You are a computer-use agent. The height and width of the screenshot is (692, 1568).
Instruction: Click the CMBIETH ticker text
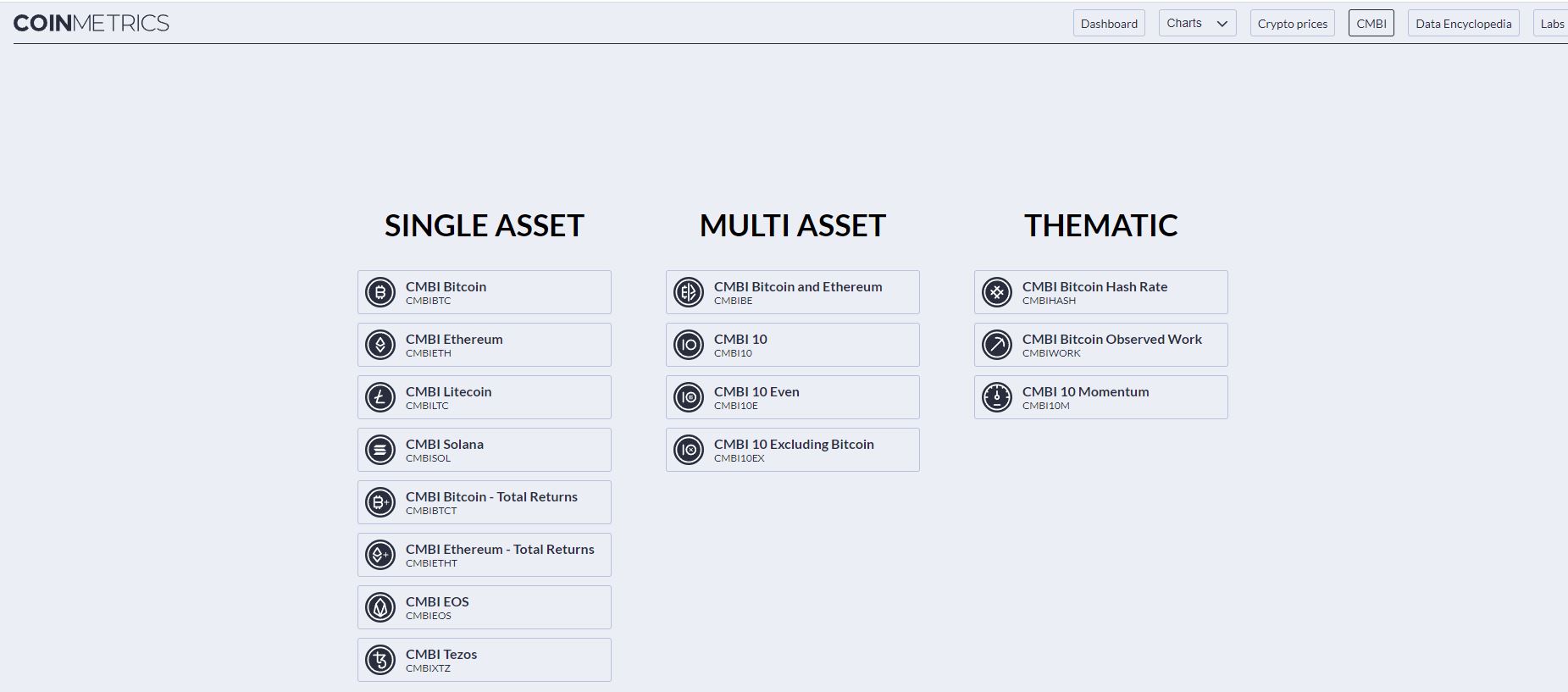point(428,353)
